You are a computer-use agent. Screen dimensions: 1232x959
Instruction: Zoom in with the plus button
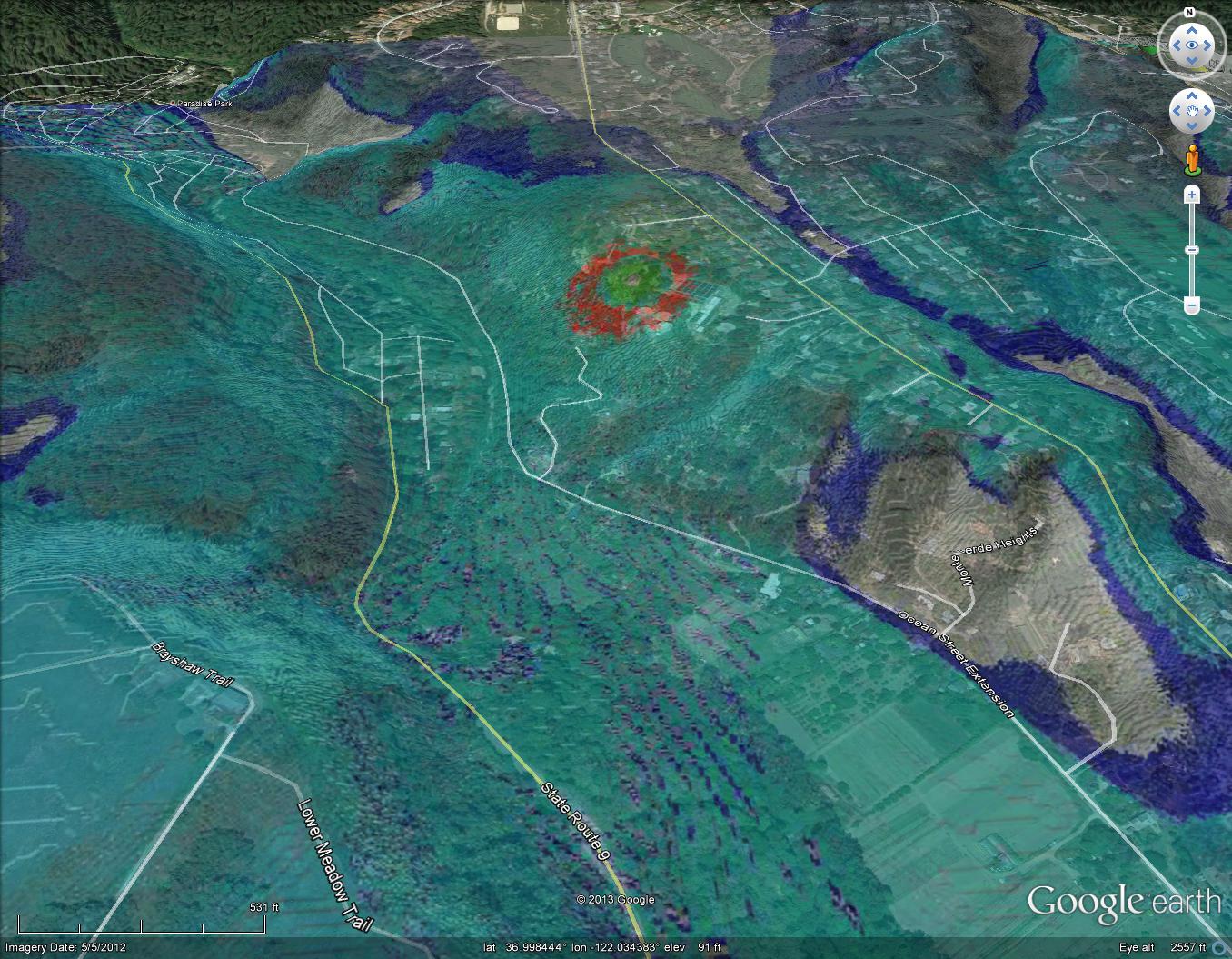coord(1191,194)
